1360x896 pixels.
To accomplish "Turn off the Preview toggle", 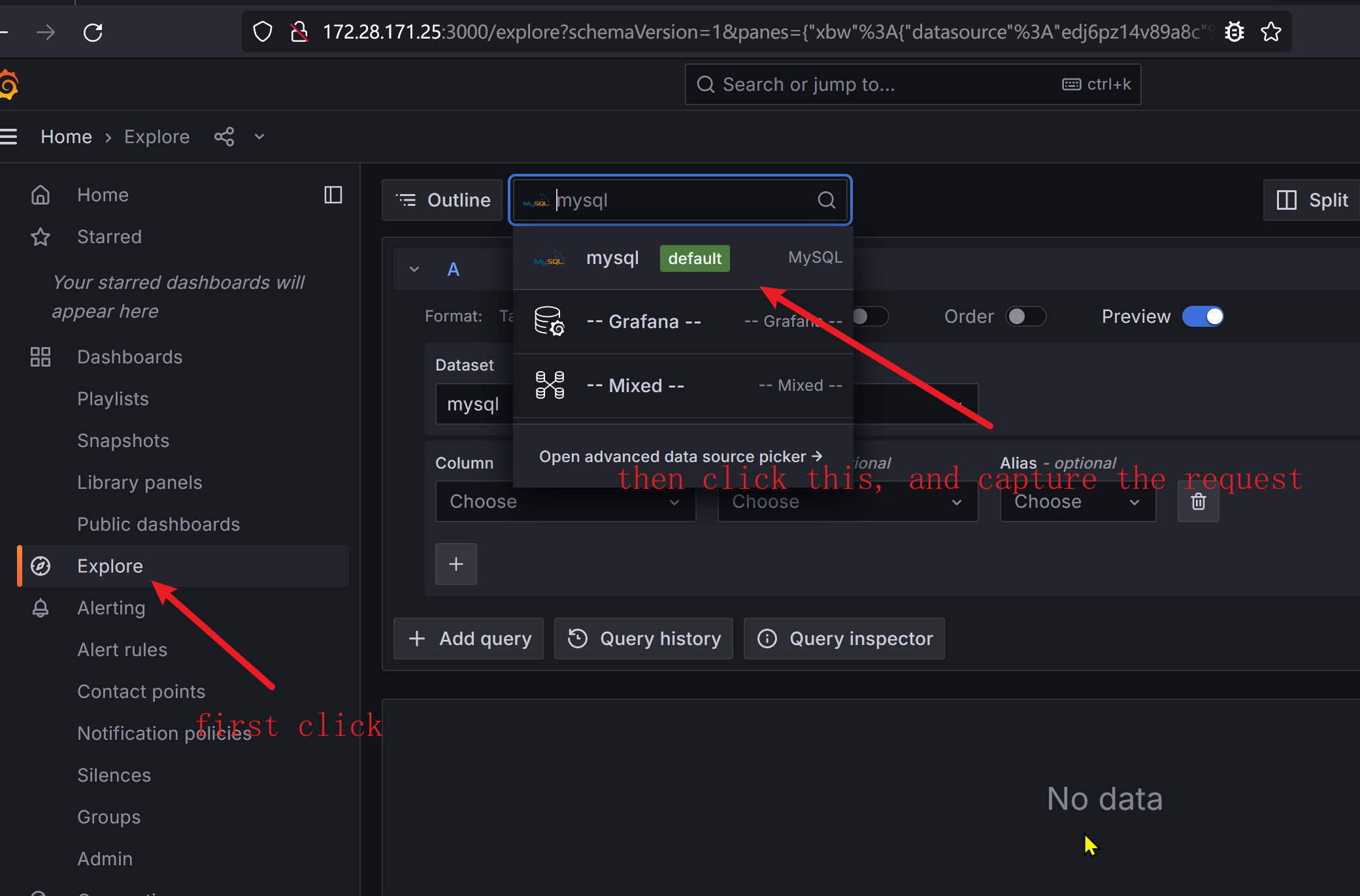I will pyautogui.click(x=1203, y=316).
